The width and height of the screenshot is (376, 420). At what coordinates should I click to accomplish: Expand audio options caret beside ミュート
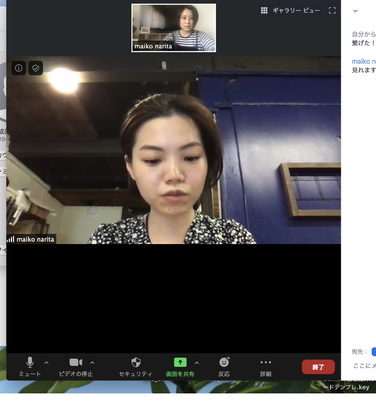[46, 363]
